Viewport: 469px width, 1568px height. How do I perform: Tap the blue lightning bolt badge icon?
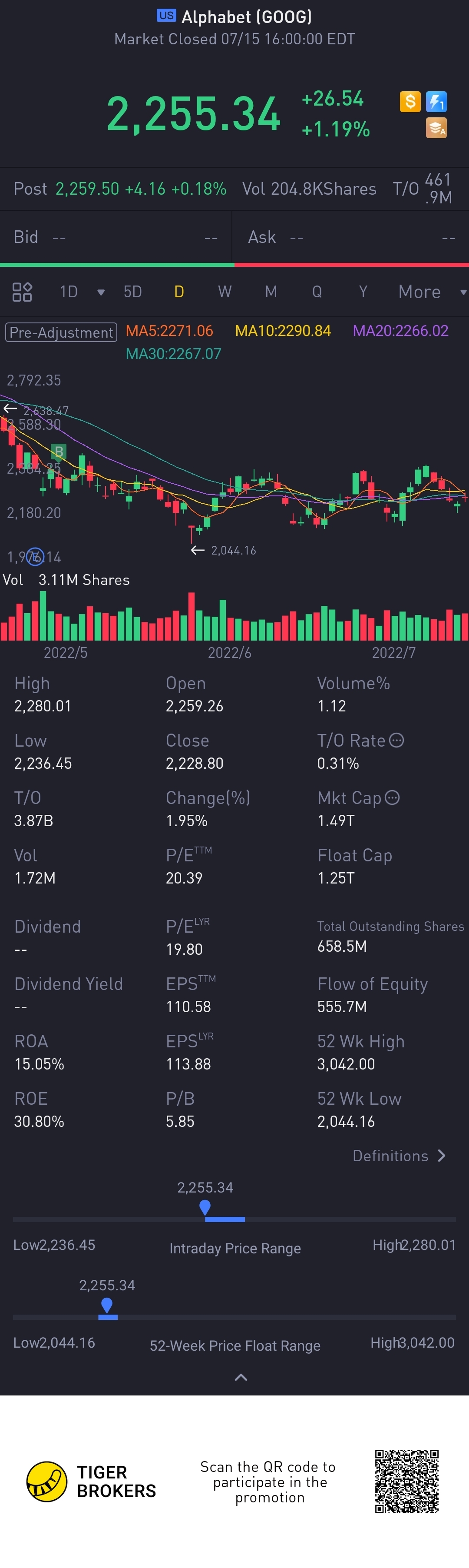[x=436, y=102]
